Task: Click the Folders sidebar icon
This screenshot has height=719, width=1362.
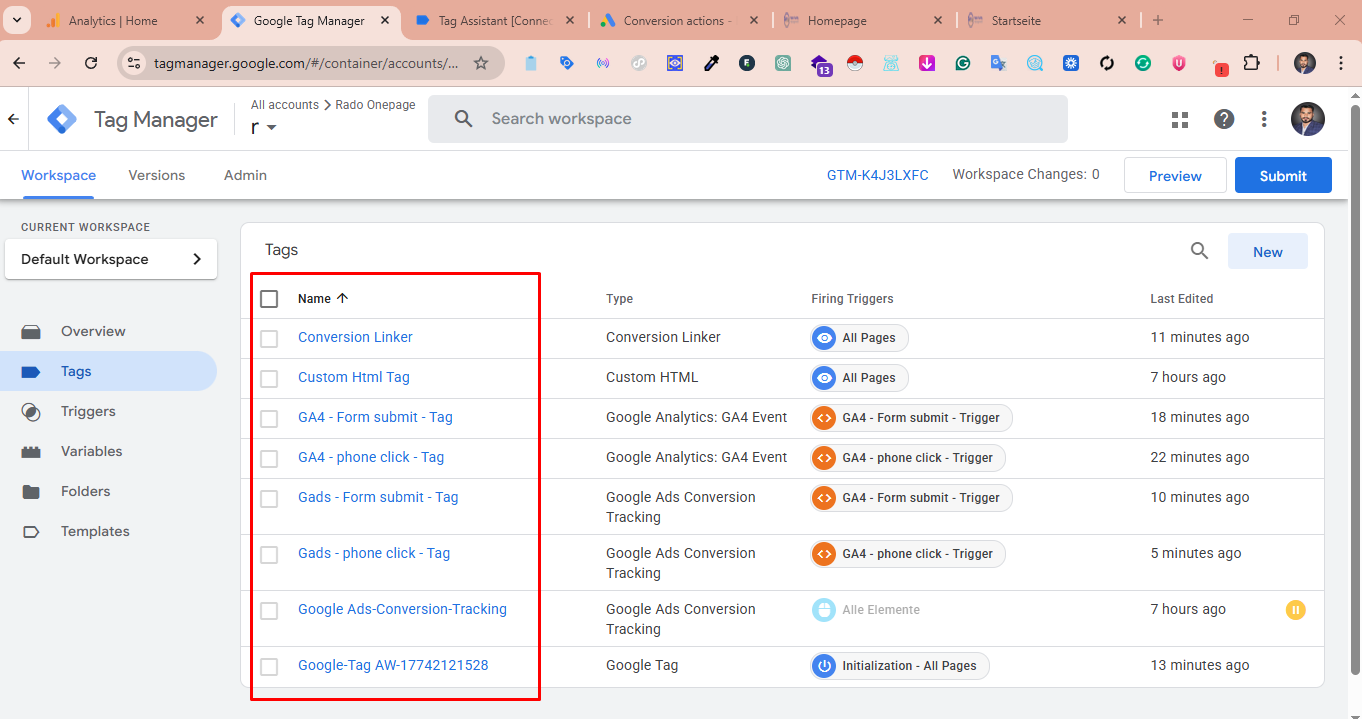Action: point(31,491)
